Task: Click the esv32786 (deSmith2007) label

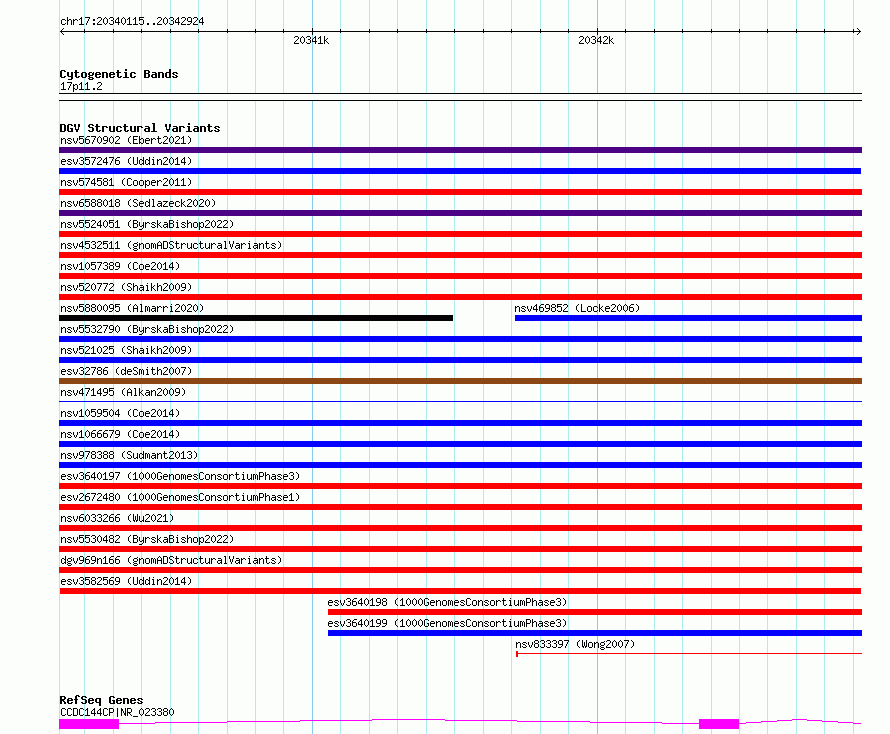Action: click(x=126, y=371)
